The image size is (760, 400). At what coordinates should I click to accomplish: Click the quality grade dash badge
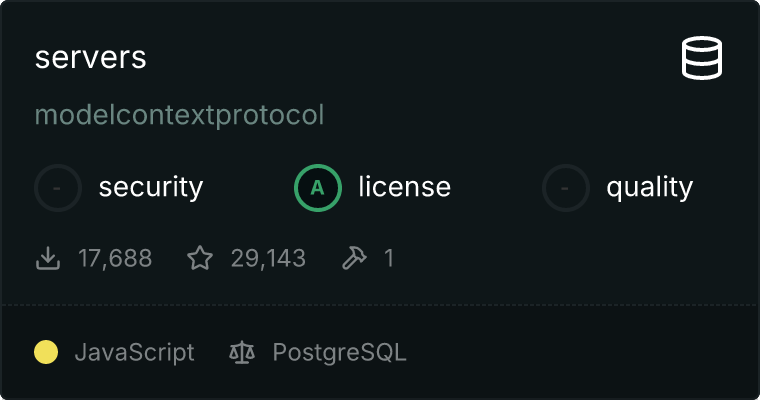[x=566, y=187]
